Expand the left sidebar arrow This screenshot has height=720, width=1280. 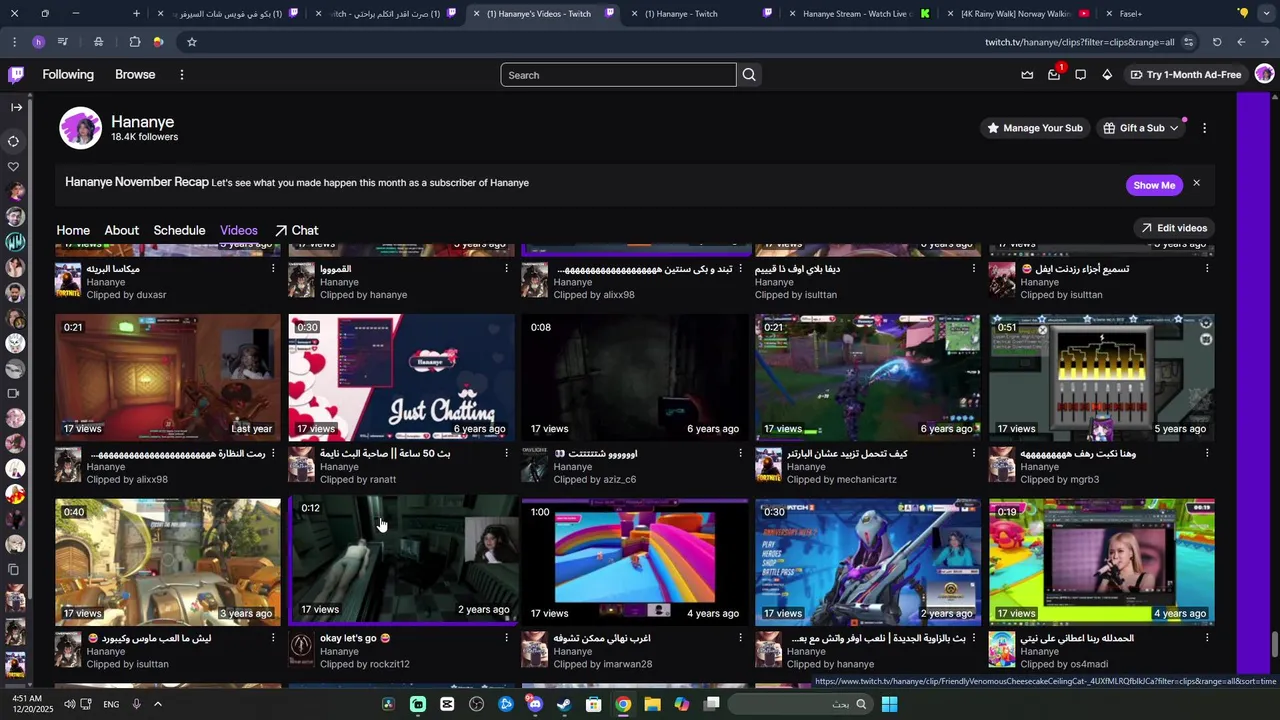click(16, 107)
